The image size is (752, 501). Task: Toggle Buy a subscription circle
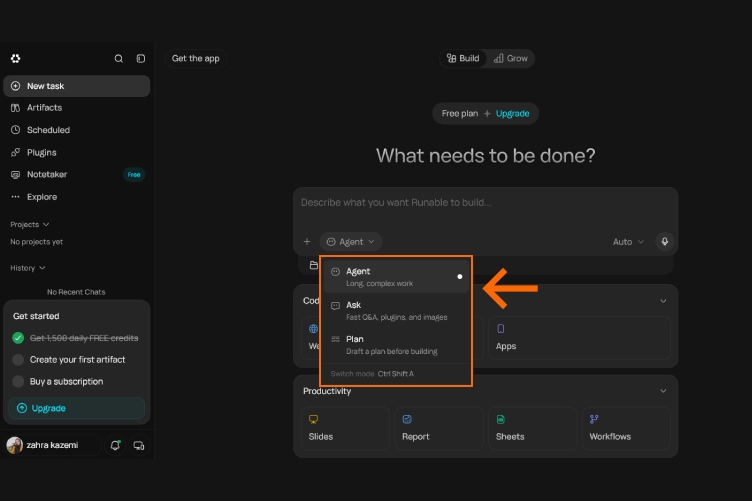pos(18,382)
